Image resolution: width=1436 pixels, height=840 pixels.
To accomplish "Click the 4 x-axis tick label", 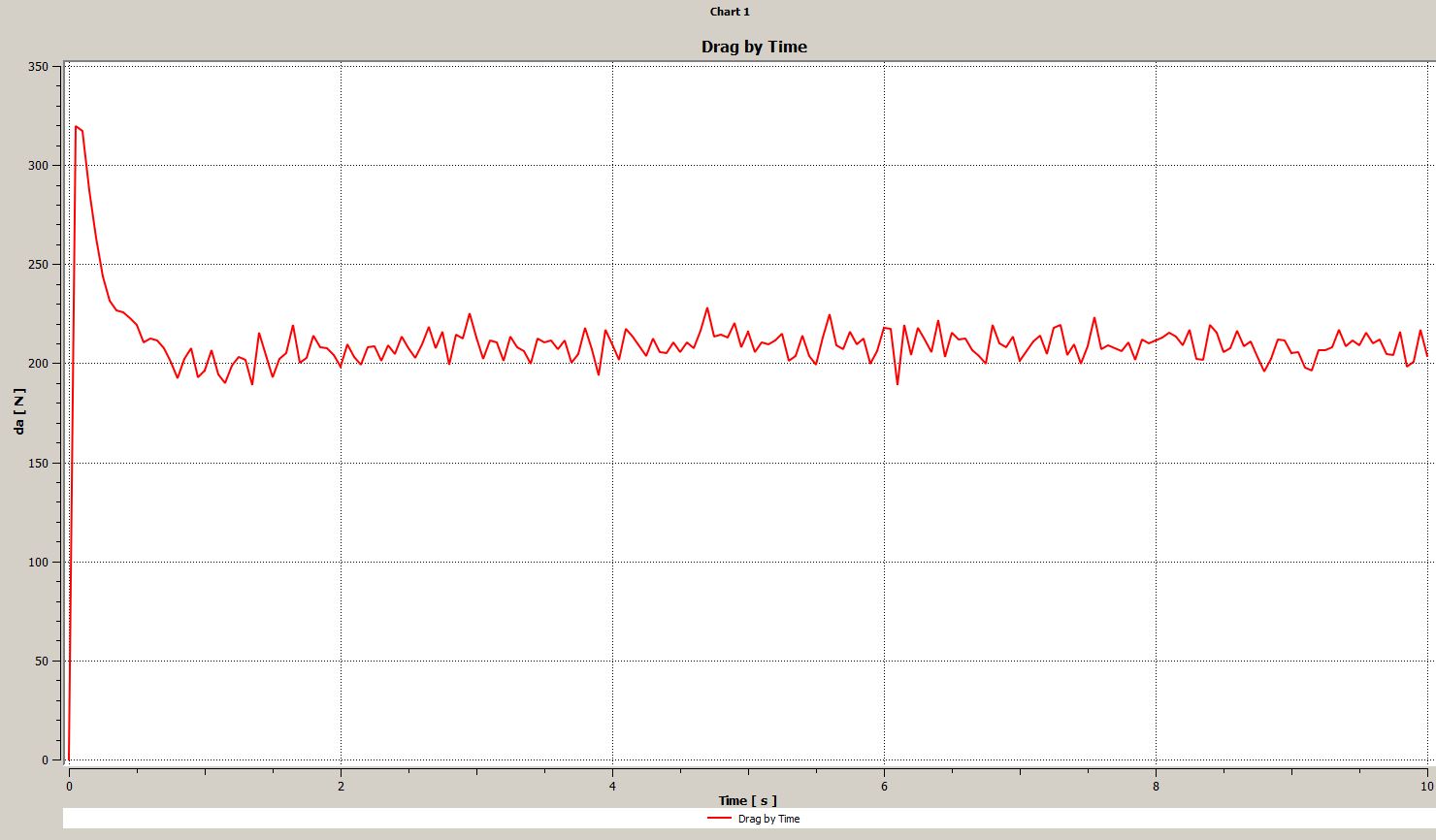I will click(x=612, y=786).
